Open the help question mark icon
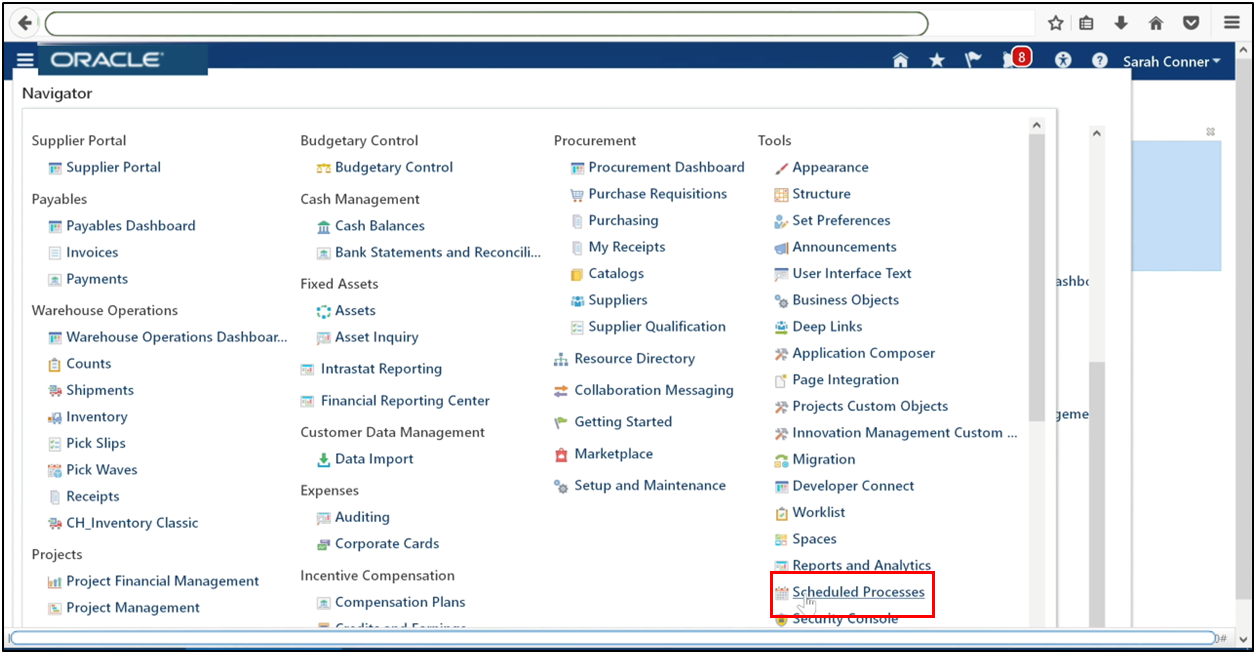Viewport: 1256px width, 656px height. click(x=1098, y=59)
